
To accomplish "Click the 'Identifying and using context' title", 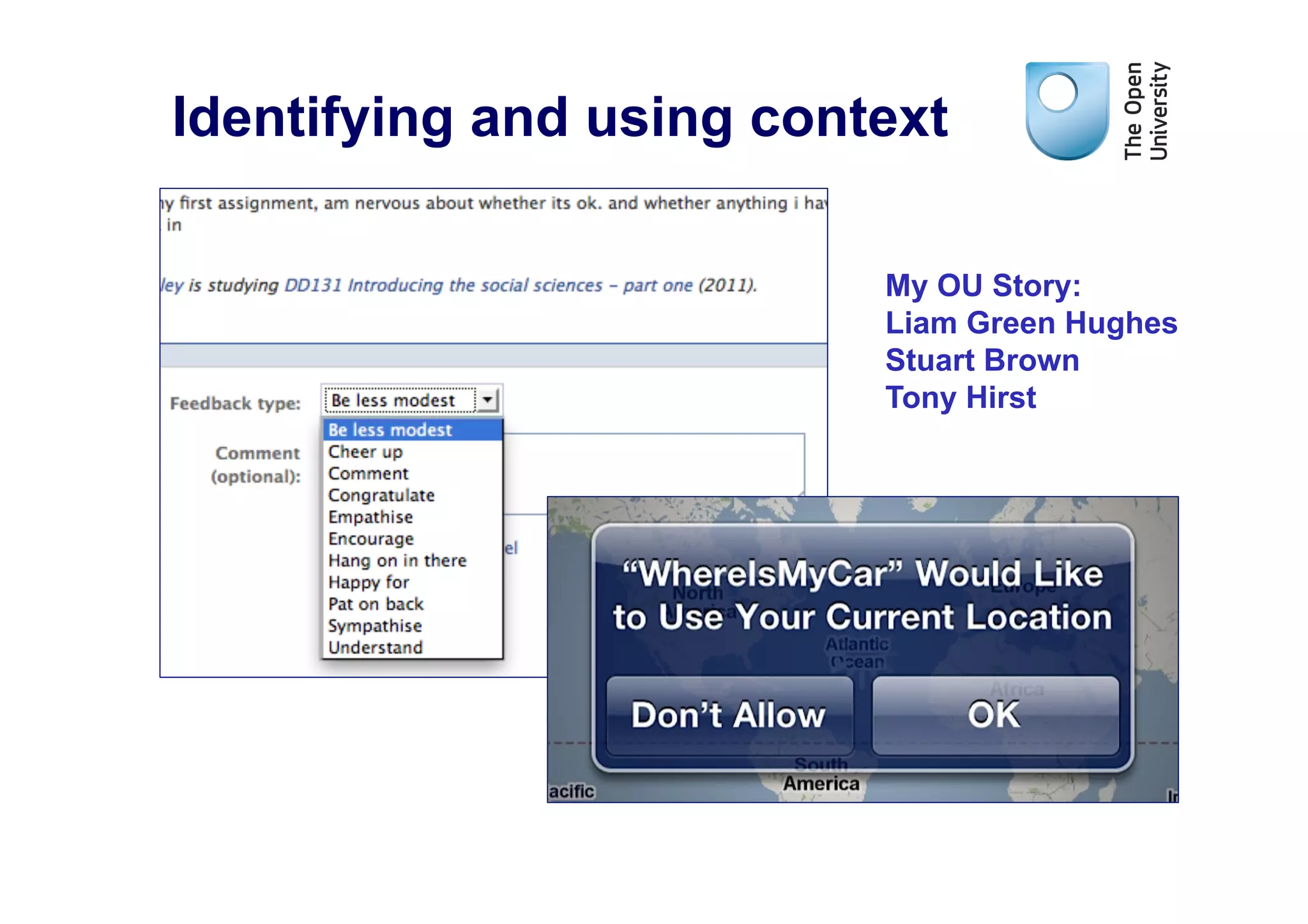I will click(x=560, y=117).
